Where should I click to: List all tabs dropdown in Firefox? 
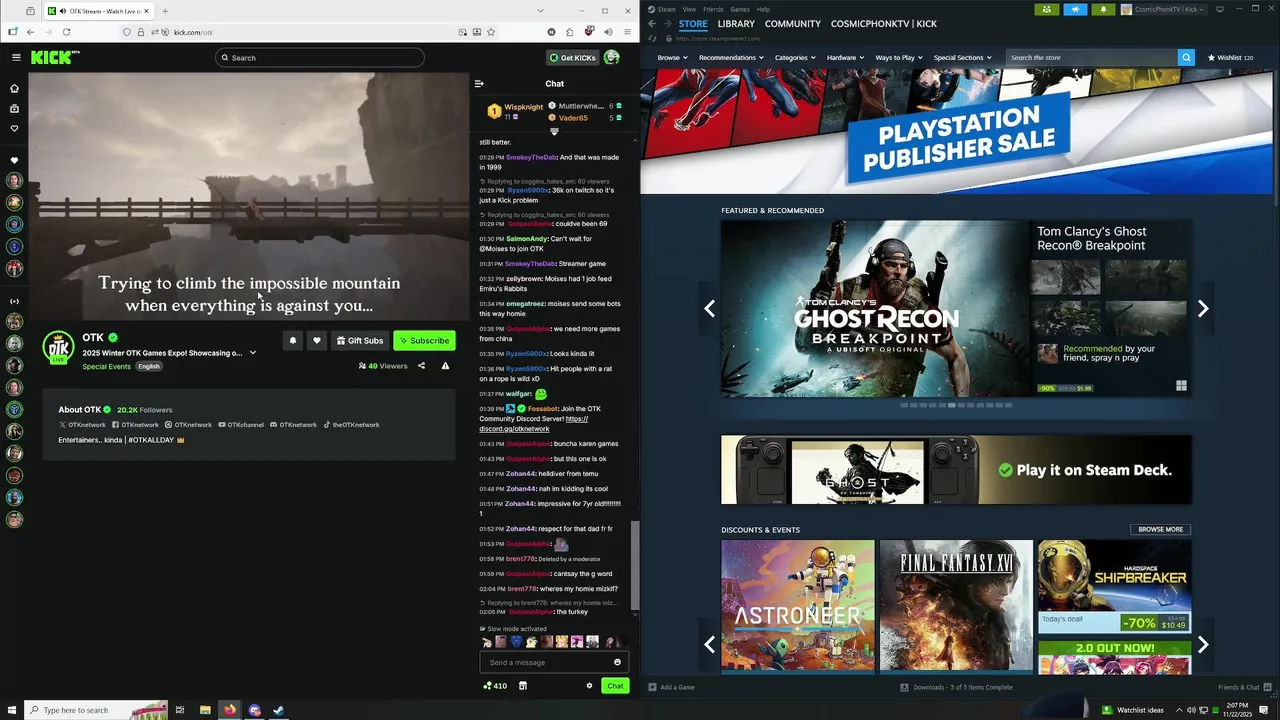click(x=541, y=11)
